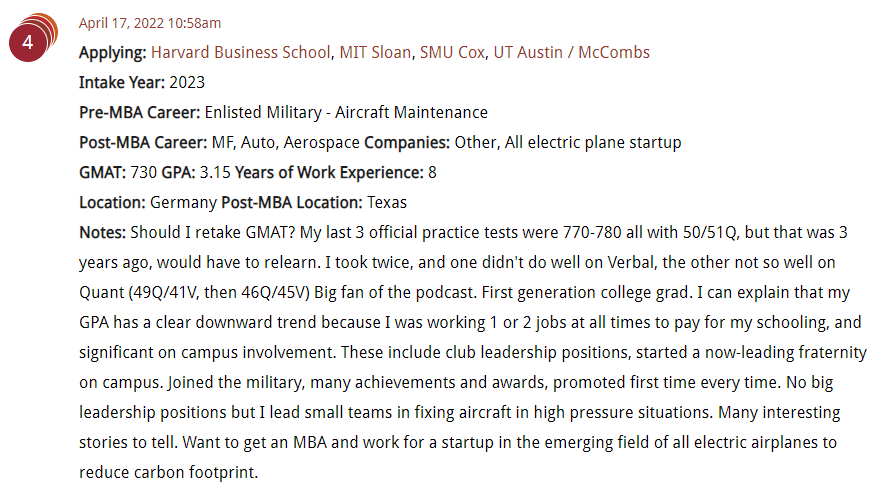Viewport: 871px width, 483px height.
Task: Click the GMAT score 730
Action: pos(144,172)
